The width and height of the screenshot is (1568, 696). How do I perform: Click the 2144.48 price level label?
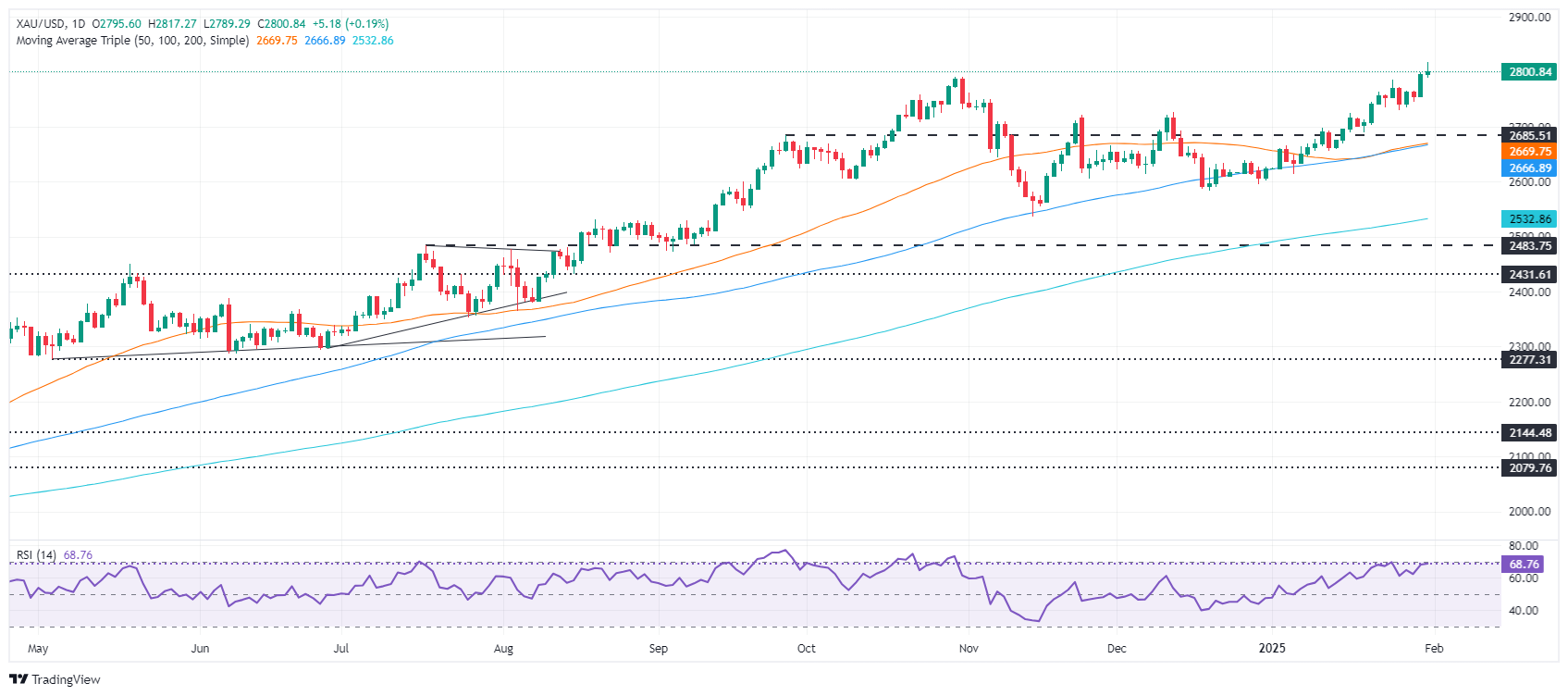[1529, 432]
